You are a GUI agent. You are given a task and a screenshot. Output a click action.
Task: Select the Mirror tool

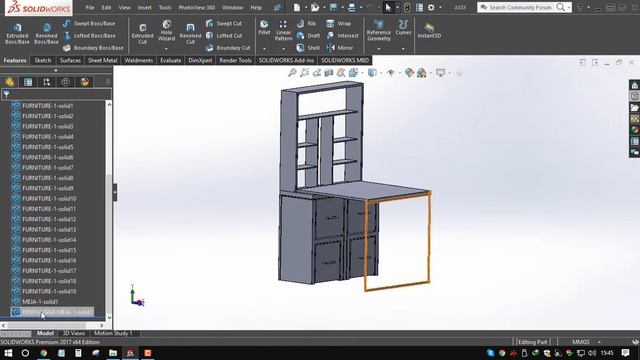tap(340, 48)
